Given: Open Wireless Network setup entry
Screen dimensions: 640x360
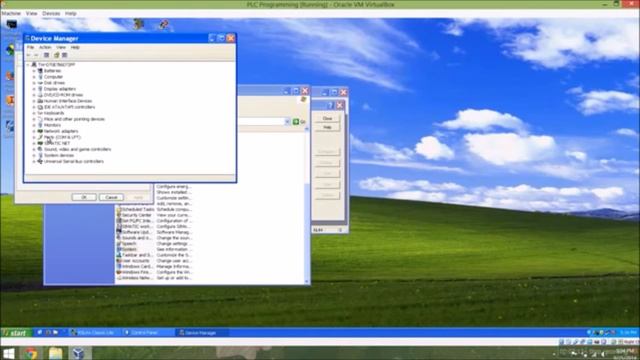Looking at the screenshot, I should point(135,278).
